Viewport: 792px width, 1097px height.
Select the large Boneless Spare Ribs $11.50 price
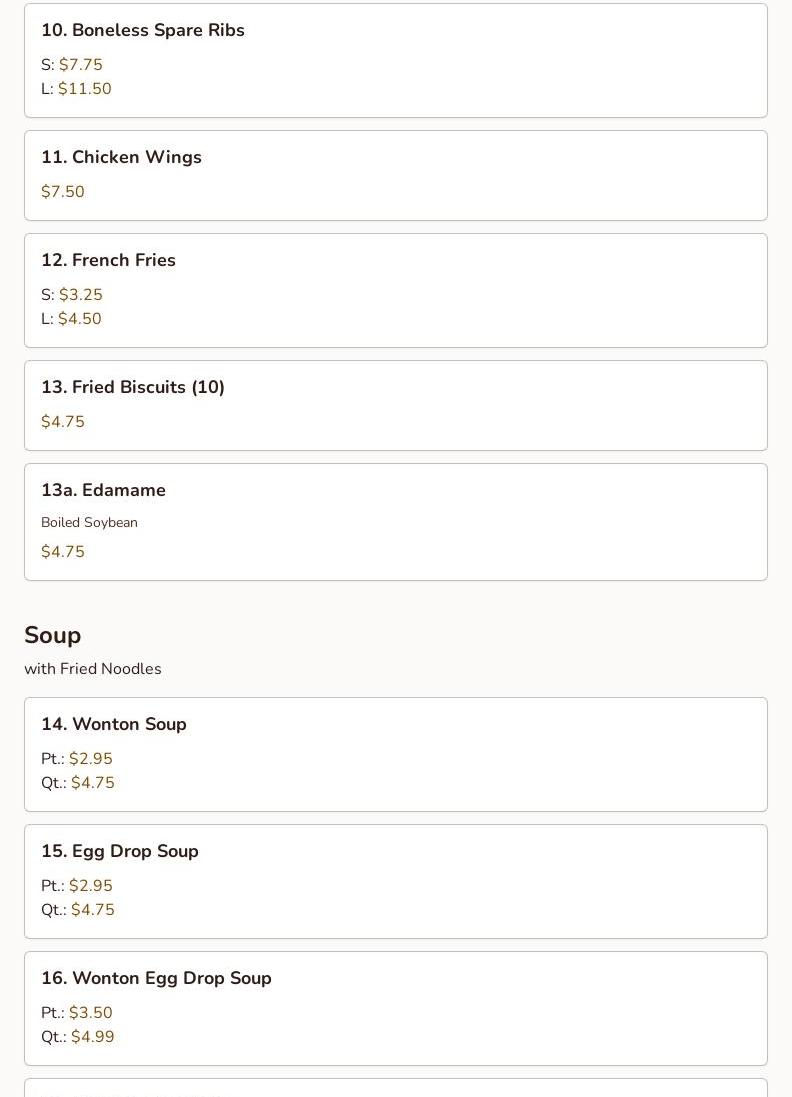coord(84,89)
